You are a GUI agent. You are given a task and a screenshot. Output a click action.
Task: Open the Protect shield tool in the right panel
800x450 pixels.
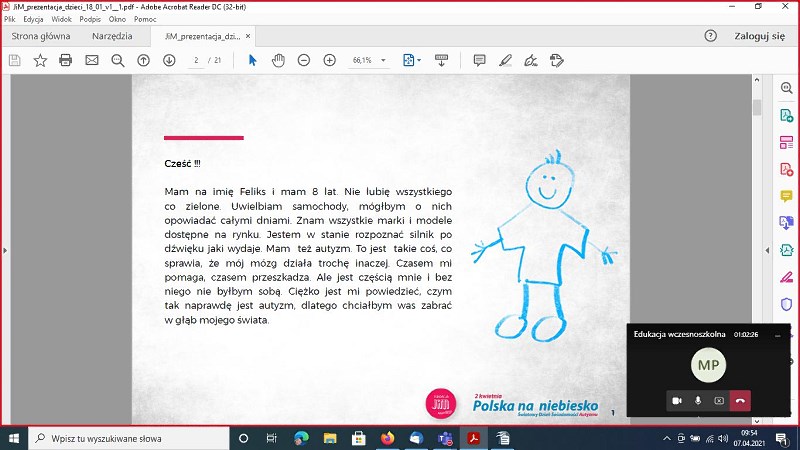click(786, 302)
